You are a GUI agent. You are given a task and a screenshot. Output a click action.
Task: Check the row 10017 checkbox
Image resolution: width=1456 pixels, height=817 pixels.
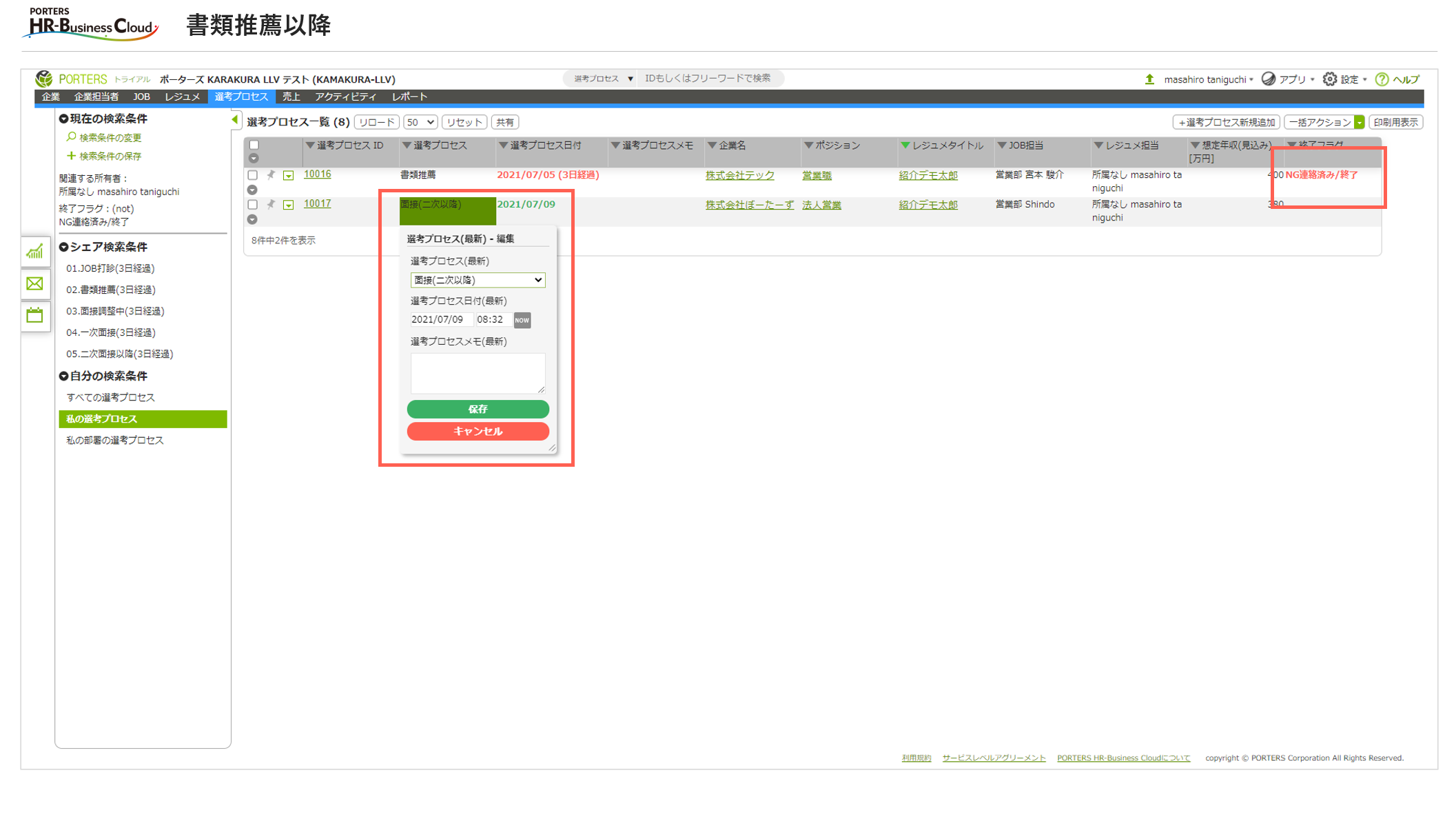click(x=252, y=205)
